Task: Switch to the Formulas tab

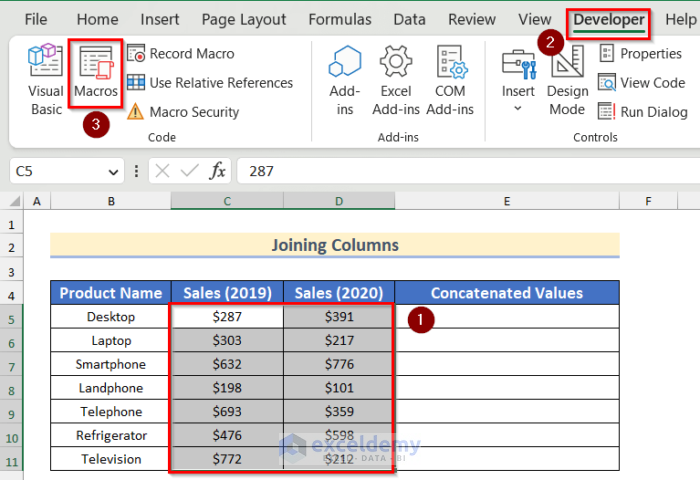Action: tap(340, 19)
